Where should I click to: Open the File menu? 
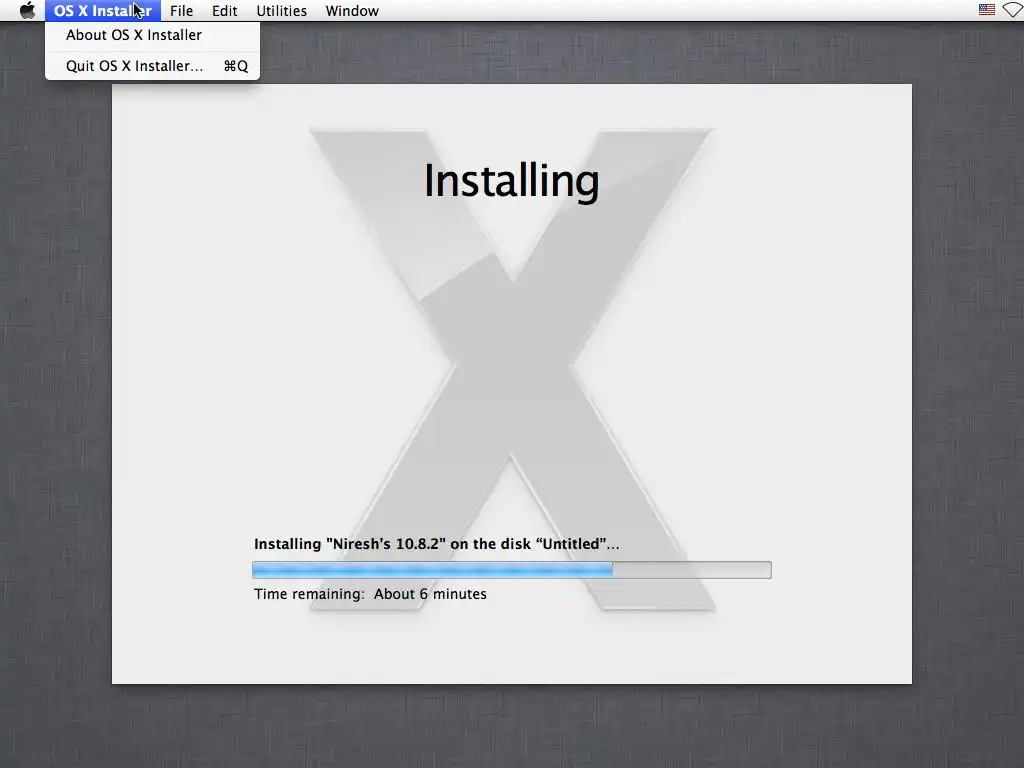182,10
